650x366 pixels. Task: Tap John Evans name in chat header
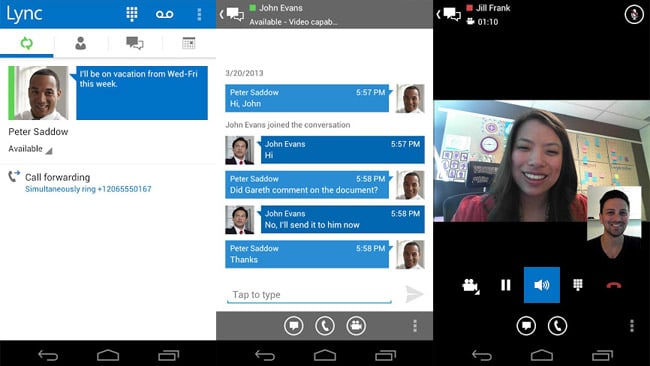(x=281, y=8)
